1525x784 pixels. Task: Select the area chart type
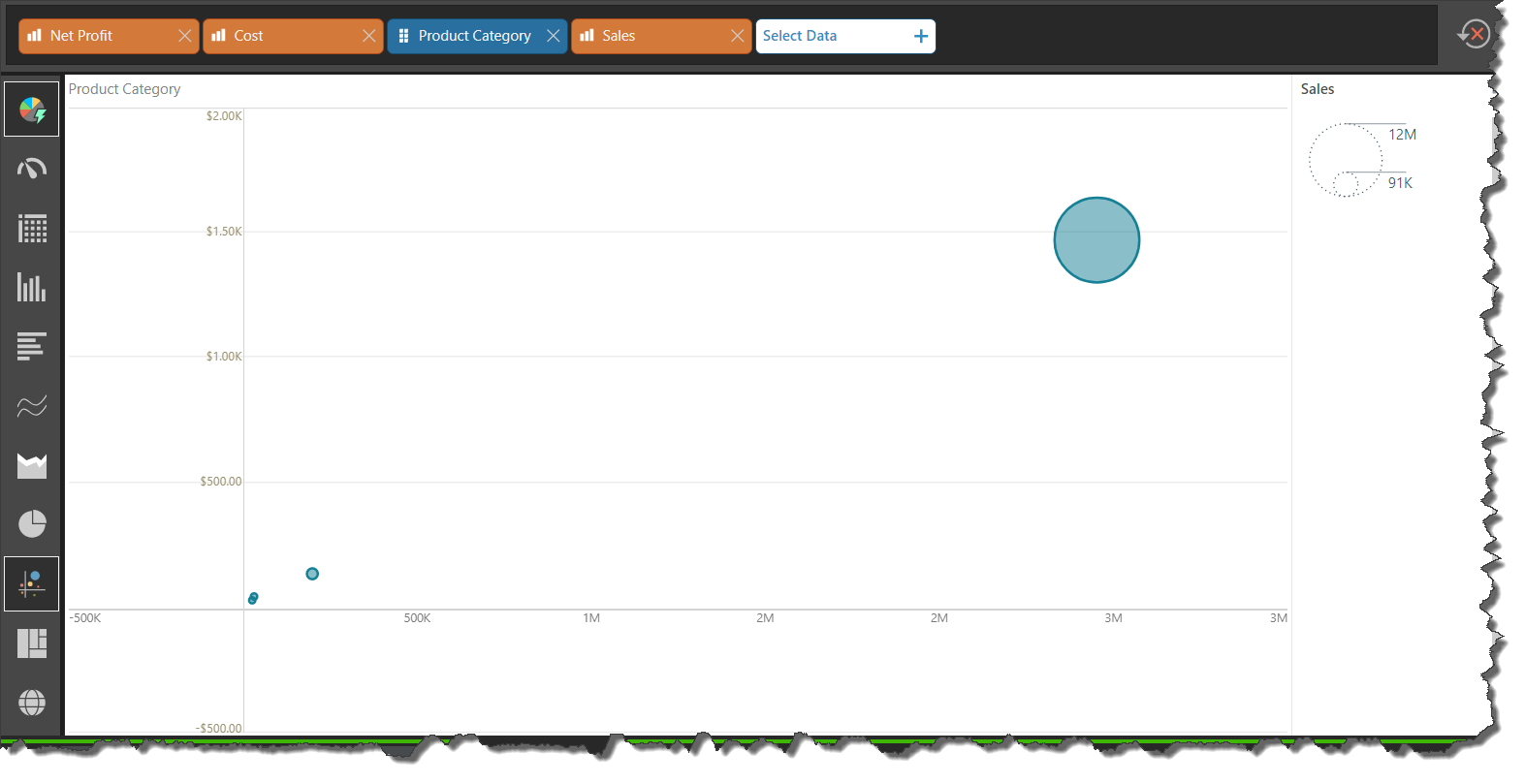click(x=32, y=466)
